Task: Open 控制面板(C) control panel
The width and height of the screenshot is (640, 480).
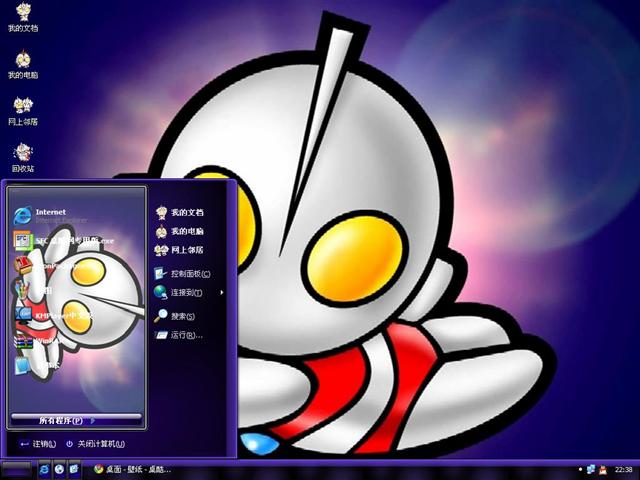Action: click(x=182, y=273)
